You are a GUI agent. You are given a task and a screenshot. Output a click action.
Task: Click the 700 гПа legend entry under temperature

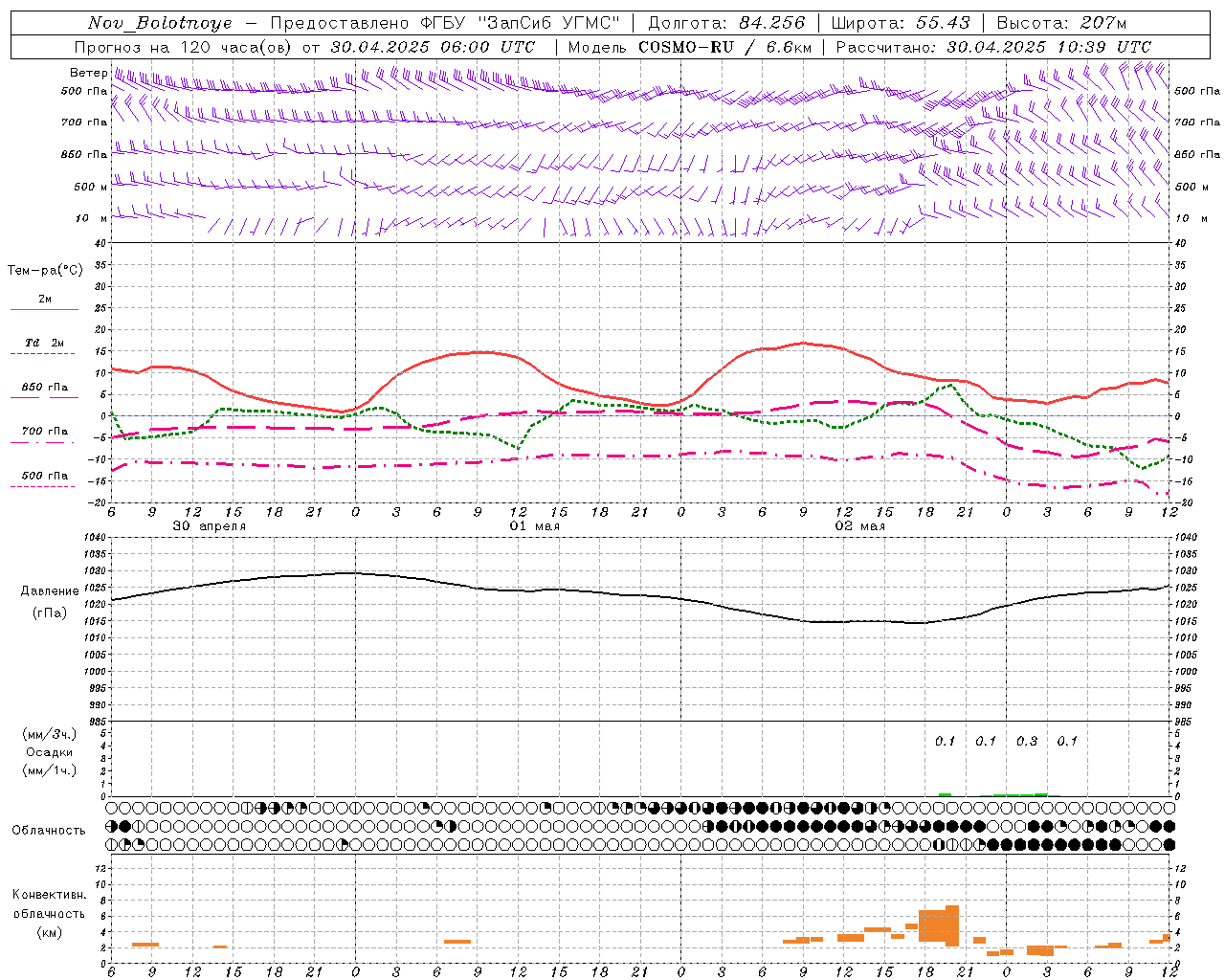point(45,432)
